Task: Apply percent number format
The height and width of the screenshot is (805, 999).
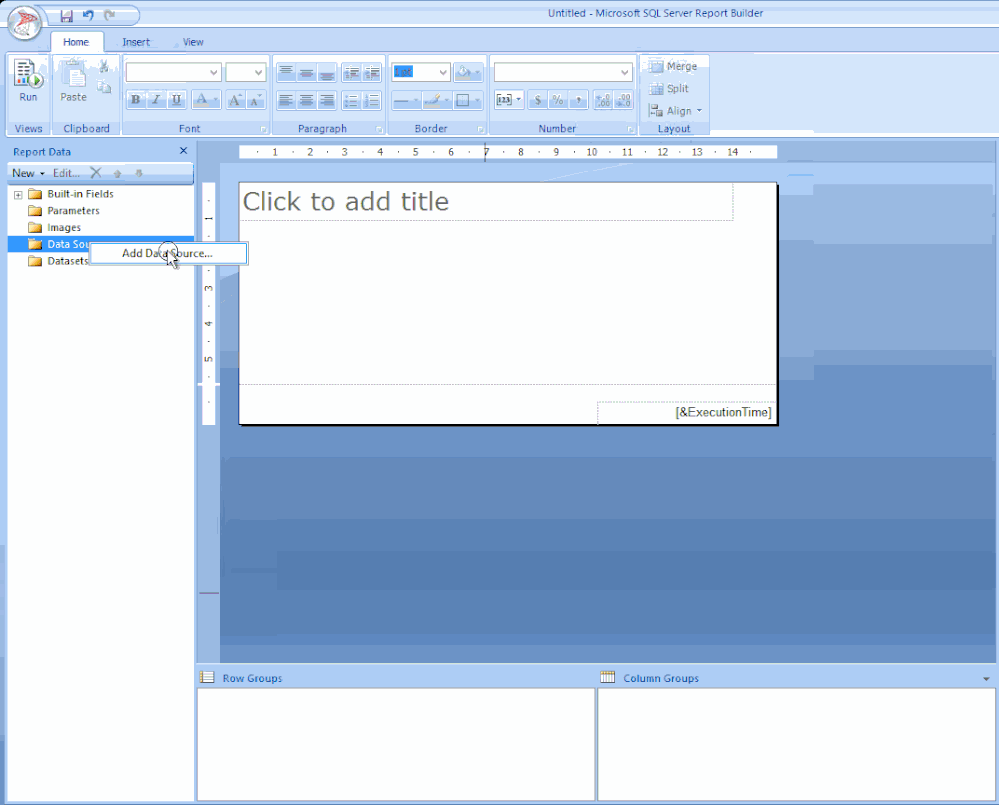Action: tap(558, 100)
